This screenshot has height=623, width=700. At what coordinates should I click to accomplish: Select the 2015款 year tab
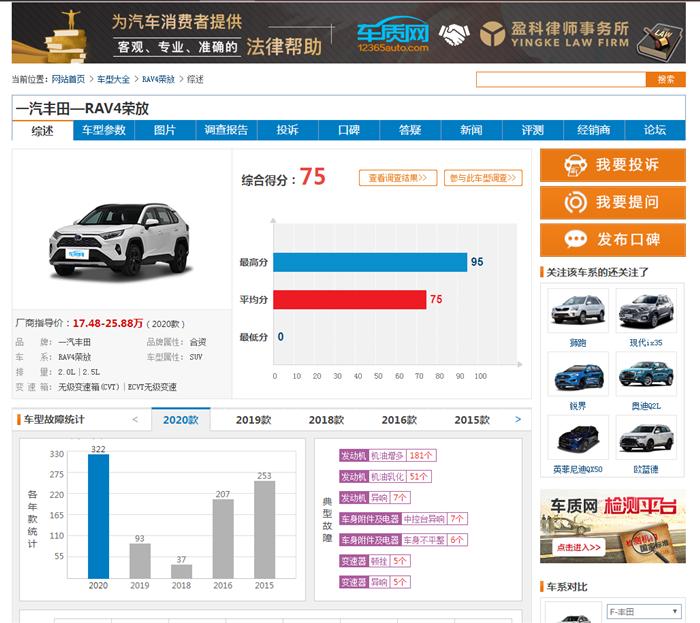[x=472, y=420]
